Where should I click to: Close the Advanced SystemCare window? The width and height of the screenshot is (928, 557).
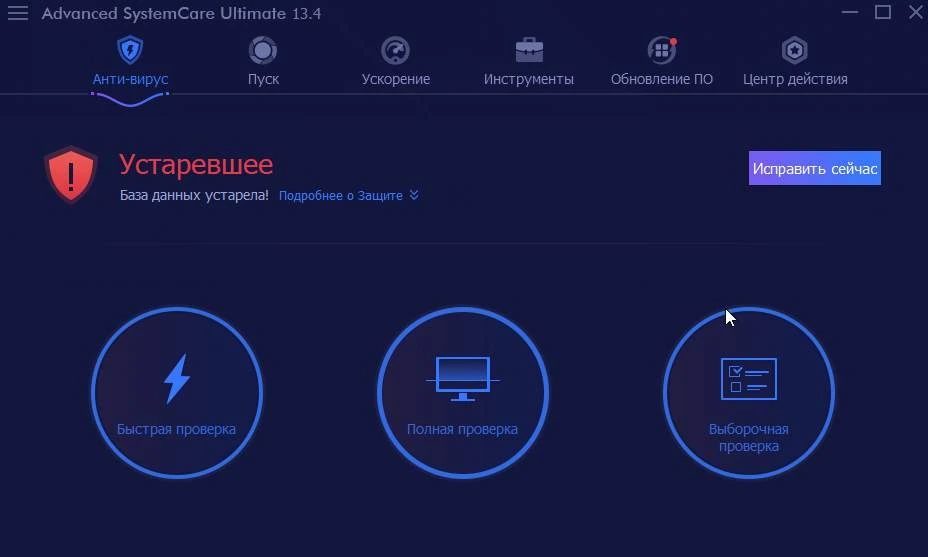coord(916,12)
